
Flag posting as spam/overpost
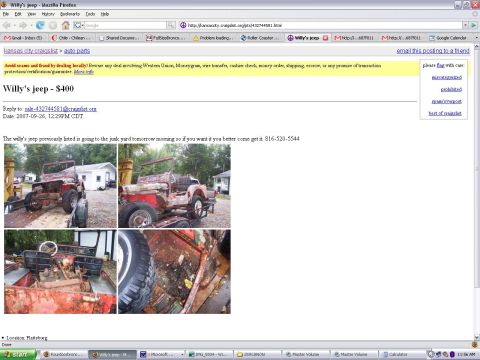click(447, 101)
